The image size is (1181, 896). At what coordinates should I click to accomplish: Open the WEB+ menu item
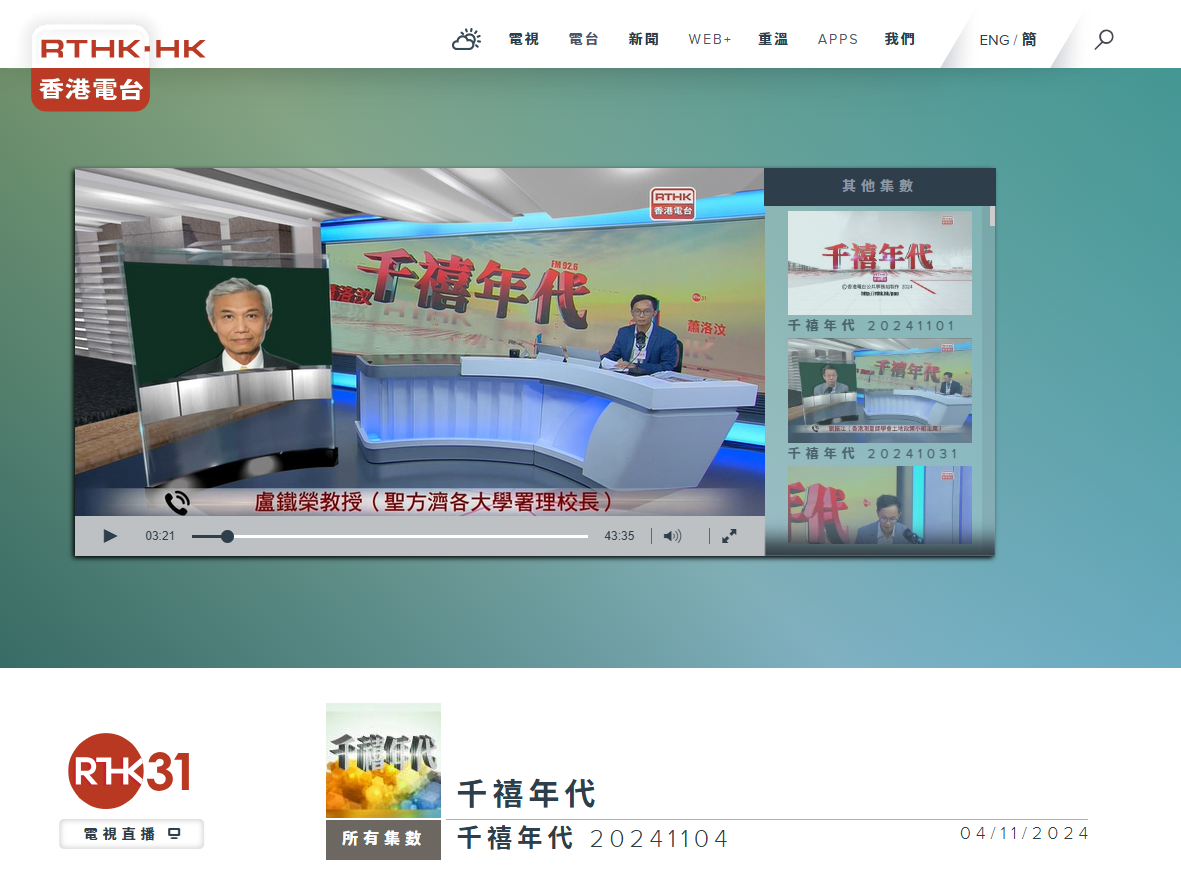pyautogui.click(x=710, y=39)
